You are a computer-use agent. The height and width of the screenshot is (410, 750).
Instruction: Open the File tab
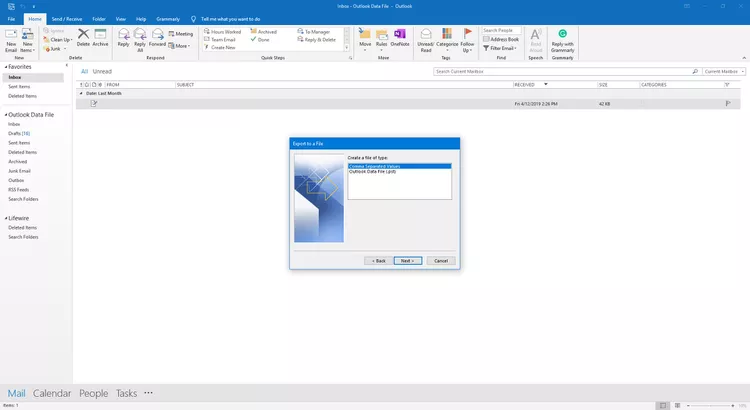(x=11, y=19)
